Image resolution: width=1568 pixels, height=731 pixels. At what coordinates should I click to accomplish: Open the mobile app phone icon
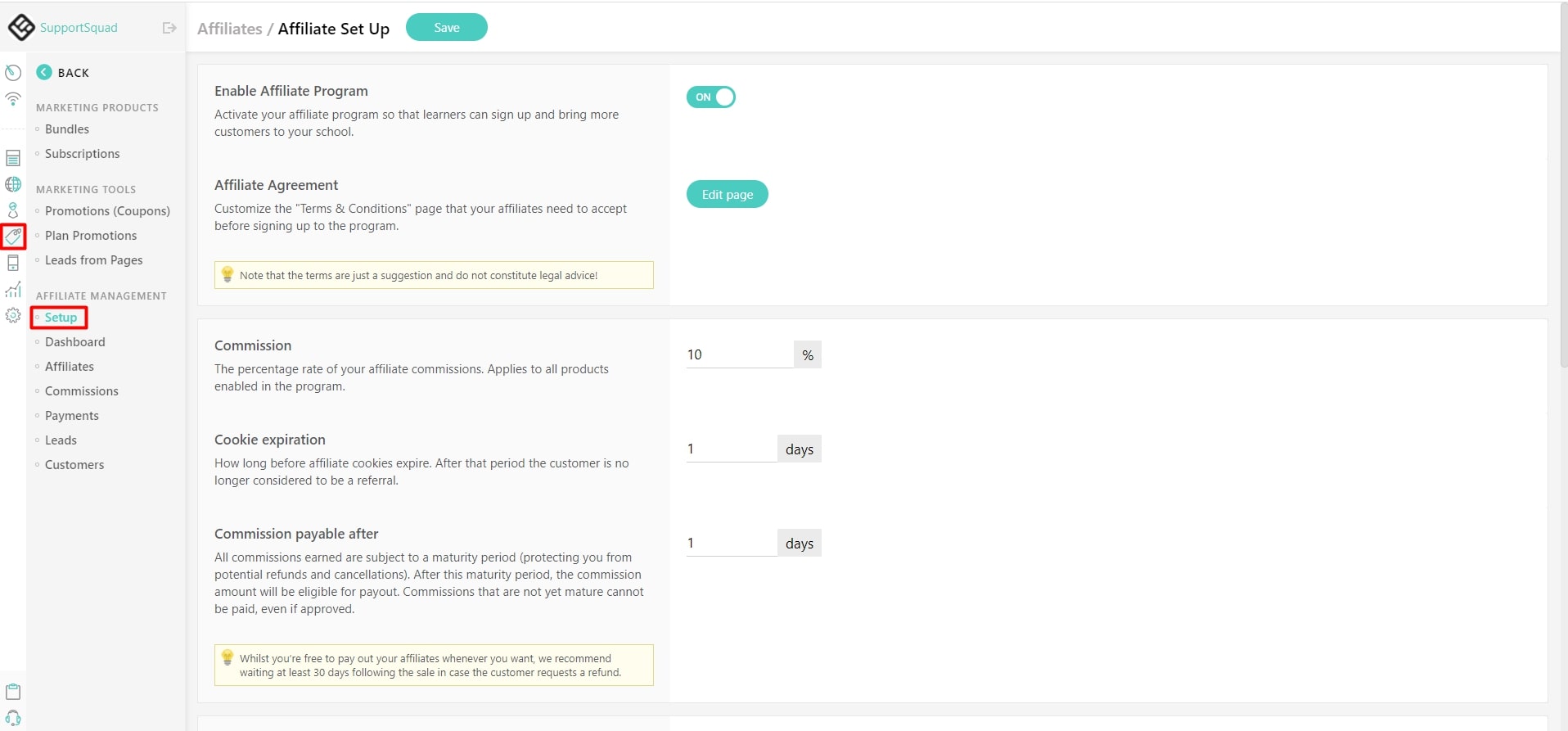point(13,263)
